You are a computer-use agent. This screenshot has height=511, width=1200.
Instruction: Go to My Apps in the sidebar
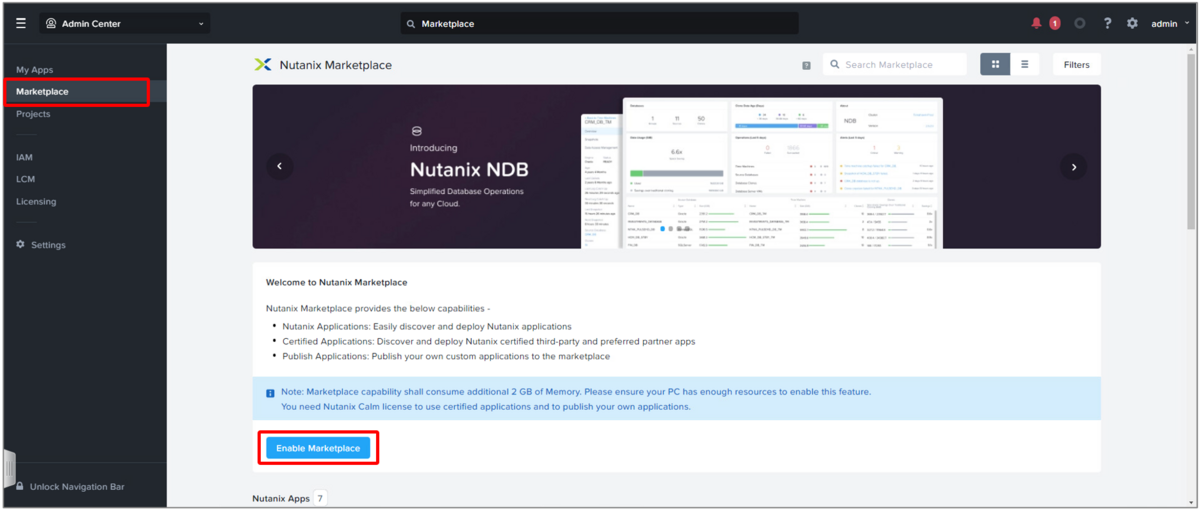35,70
